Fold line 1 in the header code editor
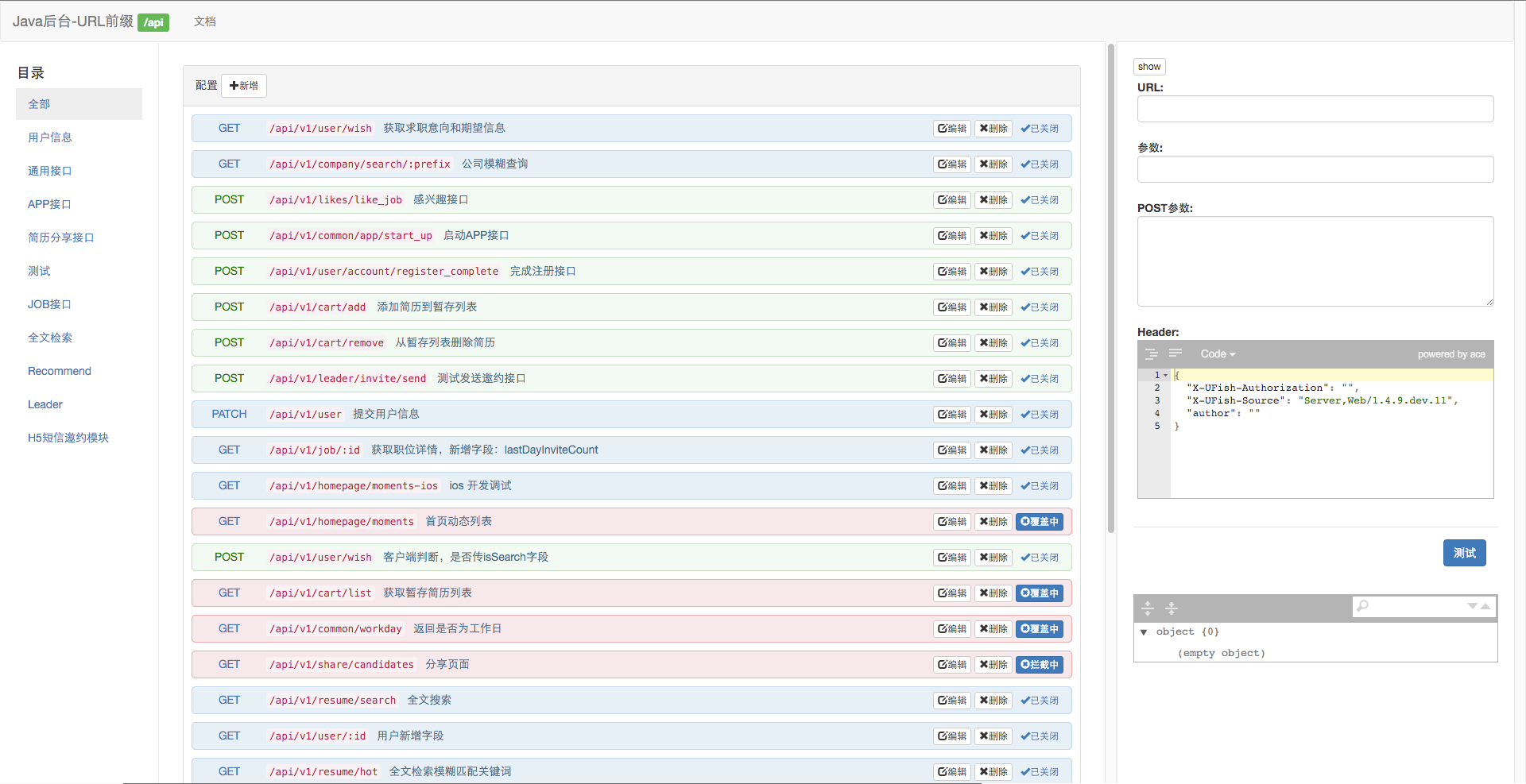The image size is (1526, 784). coord(1166,375)
